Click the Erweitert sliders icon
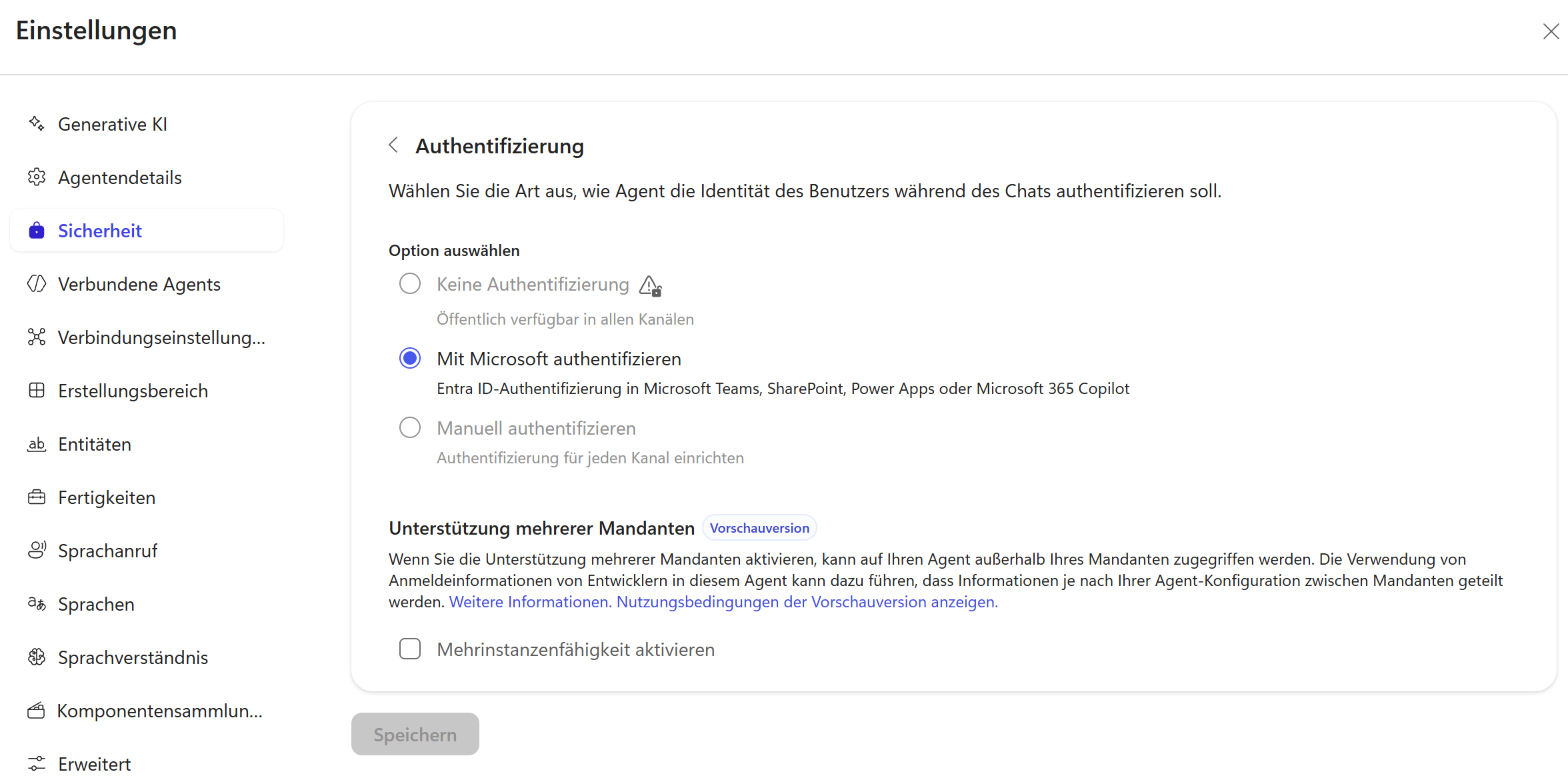Screen dimensions: 1568x784 tap(37, 764)
